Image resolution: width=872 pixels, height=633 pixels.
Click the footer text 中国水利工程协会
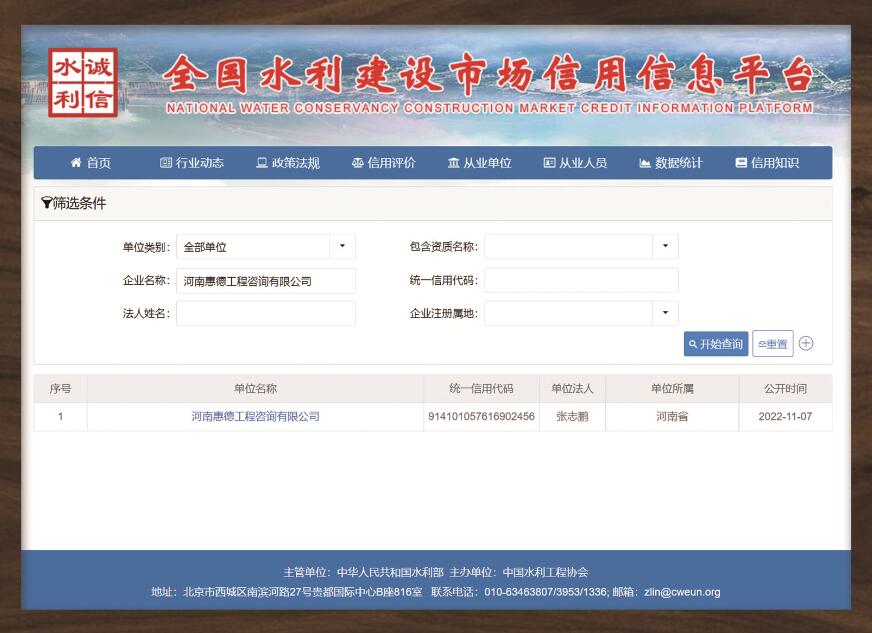point(545,572)
